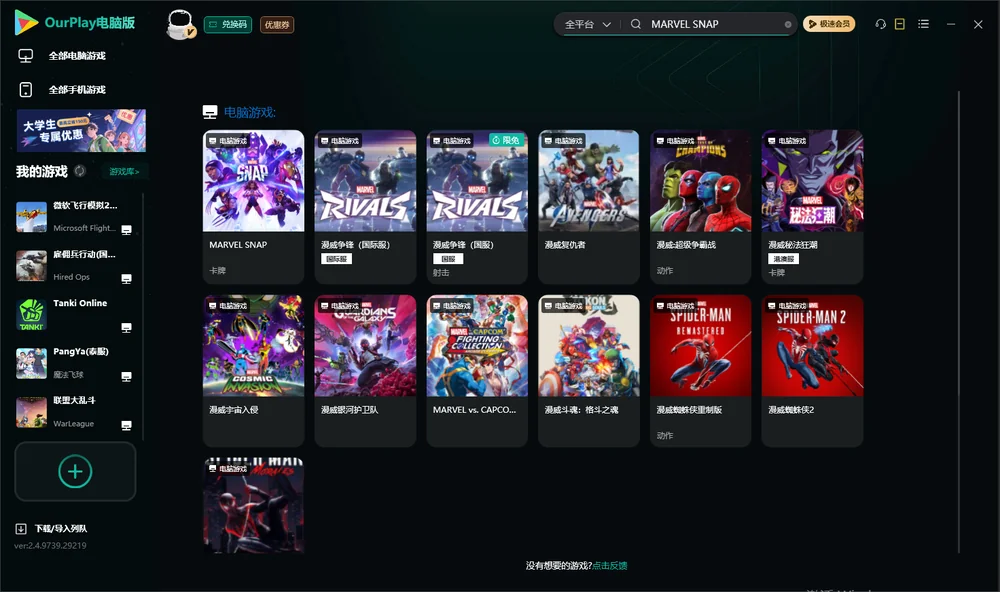1000x592 pixels.
Task: Focus the MARVEL SNAP search field
Action: point(714,24)
